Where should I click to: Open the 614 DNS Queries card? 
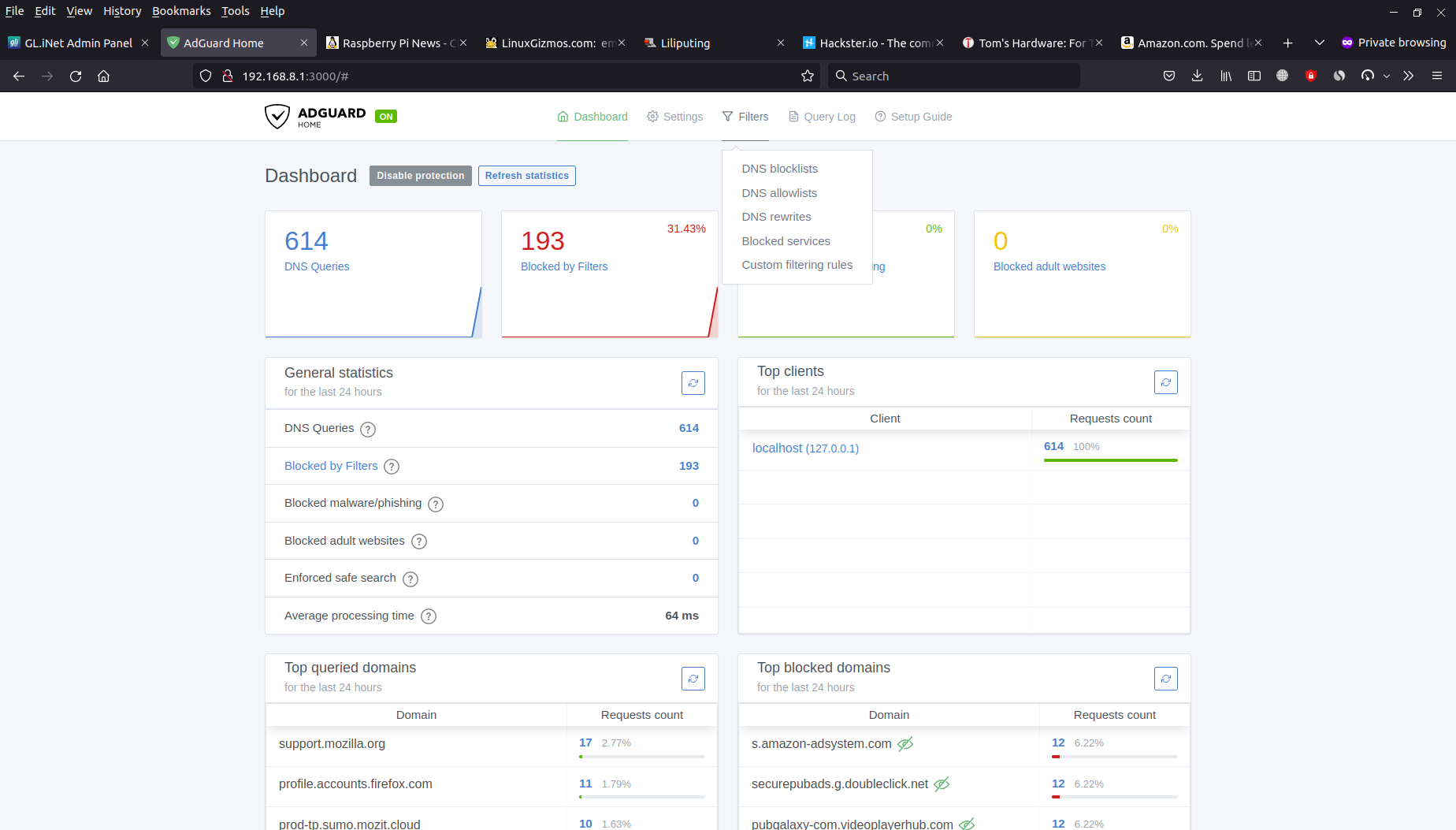tap(373, 274)
